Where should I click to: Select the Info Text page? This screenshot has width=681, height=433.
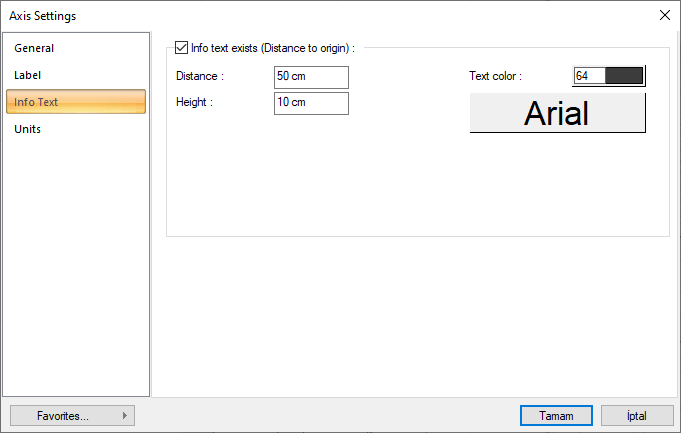(76, 102)
